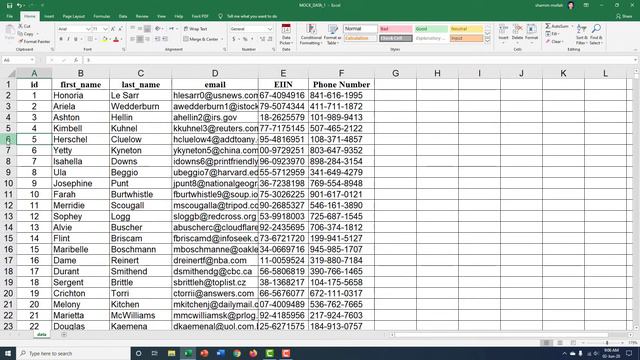
Task: Switch to the Formulas tab
Action: 102,16
